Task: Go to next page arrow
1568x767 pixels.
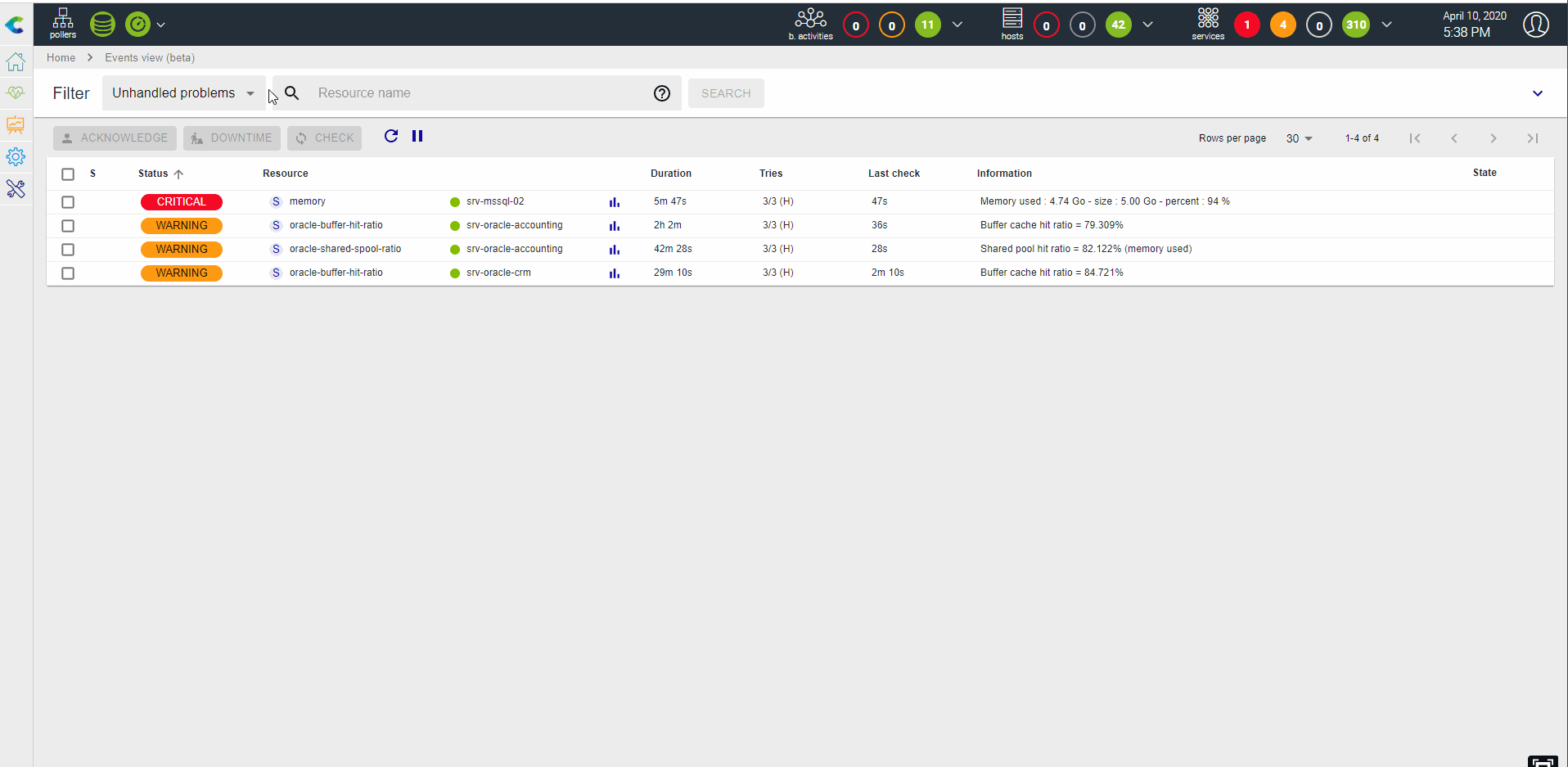Action: (1494, 138)
